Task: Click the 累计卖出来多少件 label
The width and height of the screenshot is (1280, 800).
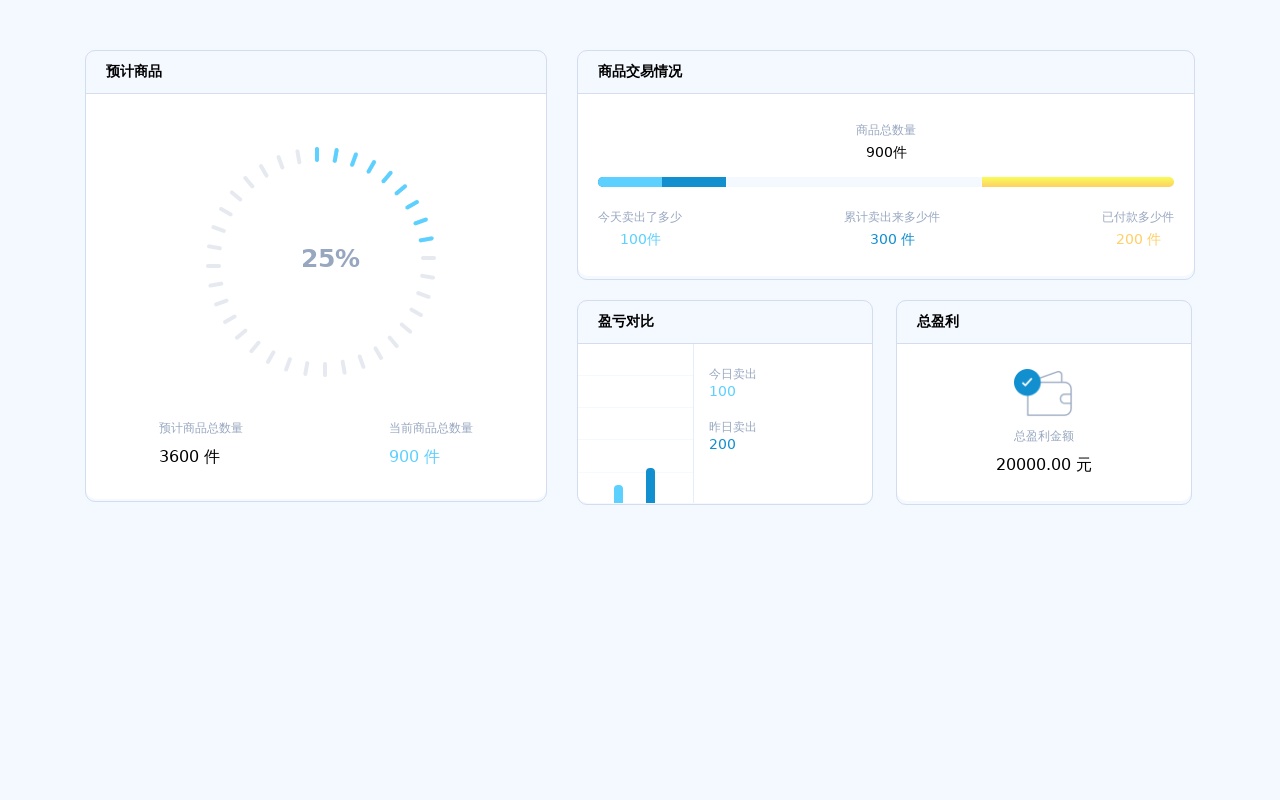Action: click(892, 217)
